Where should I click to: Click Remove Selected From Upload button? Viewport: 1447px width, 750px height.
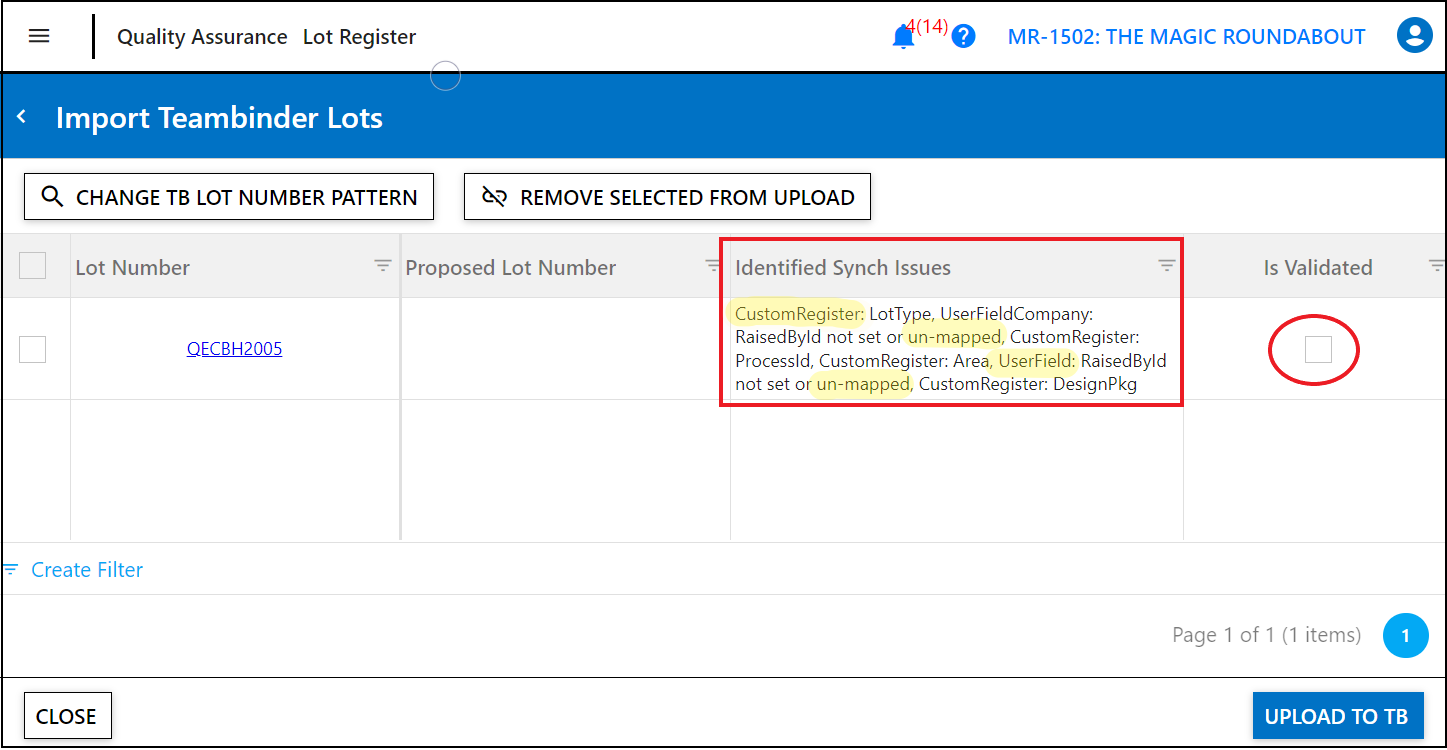click(x=667, y=197)
